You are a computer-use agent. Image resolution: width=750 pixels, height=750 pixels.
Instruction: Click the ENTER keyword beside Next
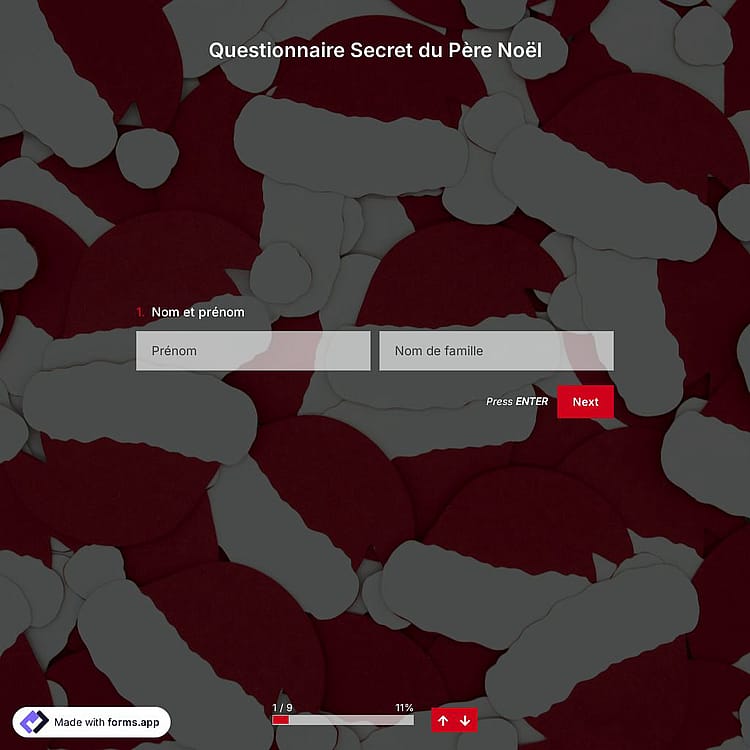(532, 401)
